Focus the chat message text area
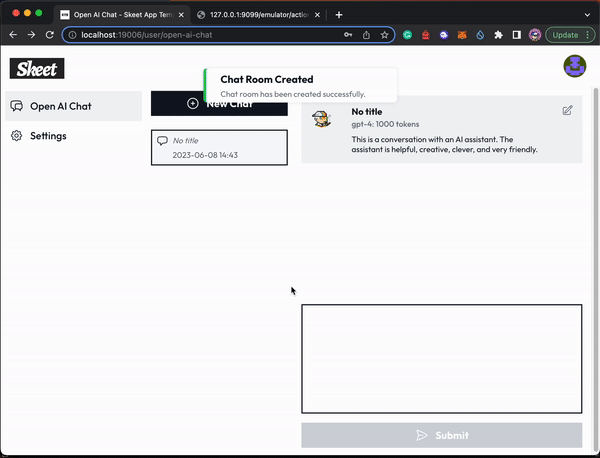 coord(442,359)
